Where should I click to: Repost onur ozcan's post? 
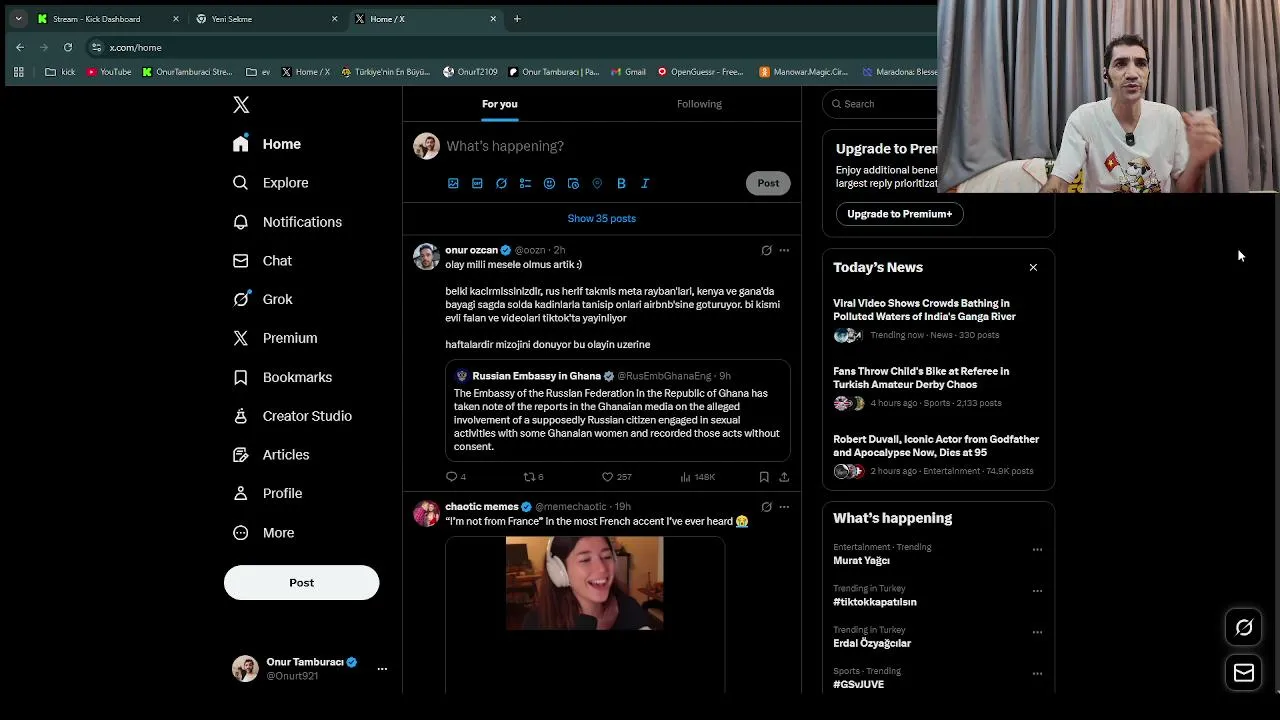click(x=533, y=477)
